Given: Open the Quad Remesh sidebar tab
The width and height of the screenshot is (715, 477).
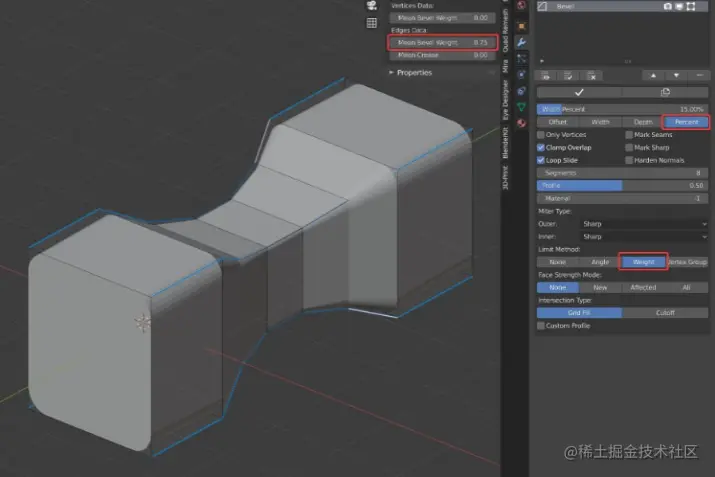Looking at the screenshot, I should tap(505, 31).
